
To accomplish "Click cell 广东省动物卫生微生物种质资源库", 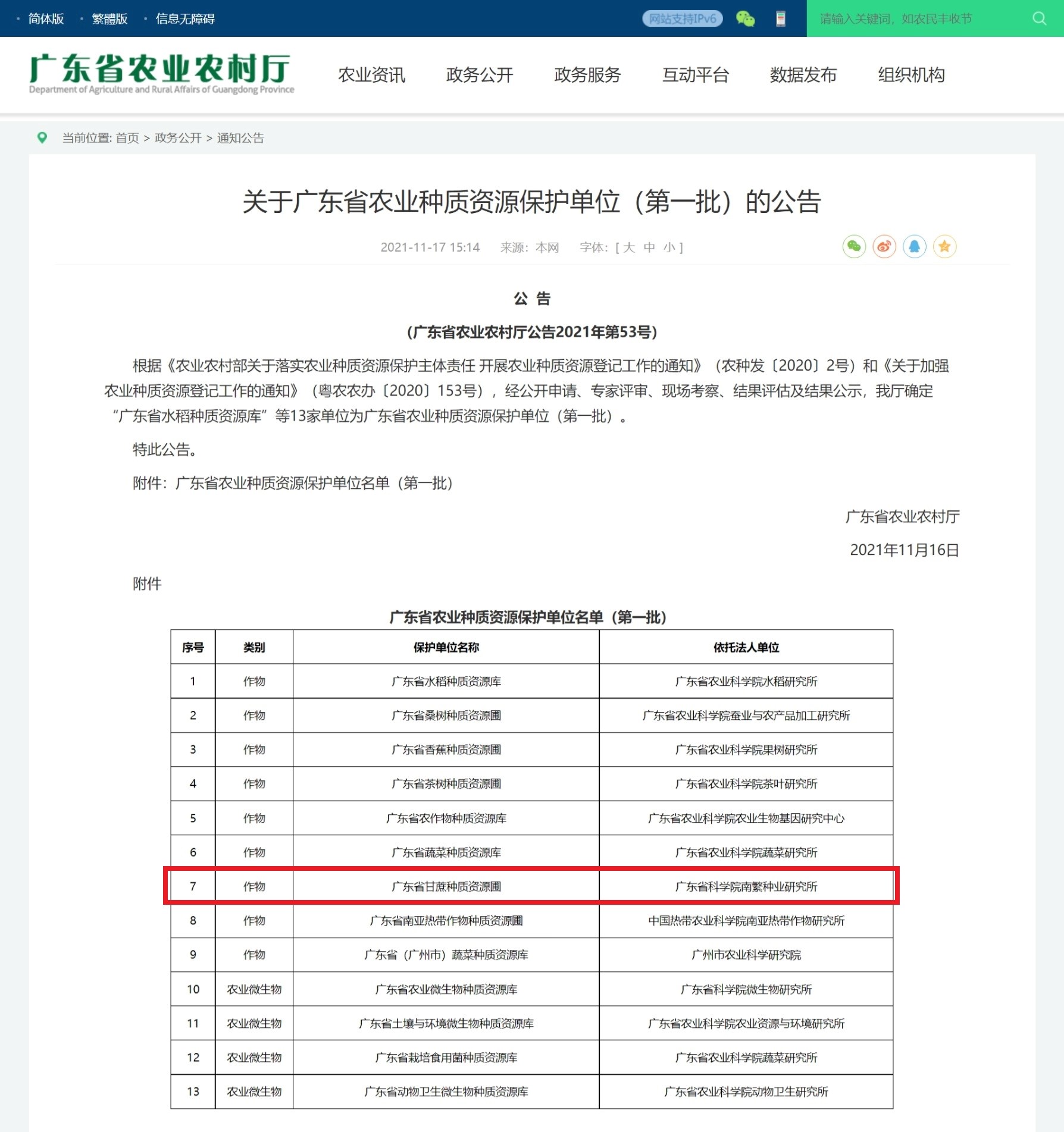I will tap(446, 1092).
